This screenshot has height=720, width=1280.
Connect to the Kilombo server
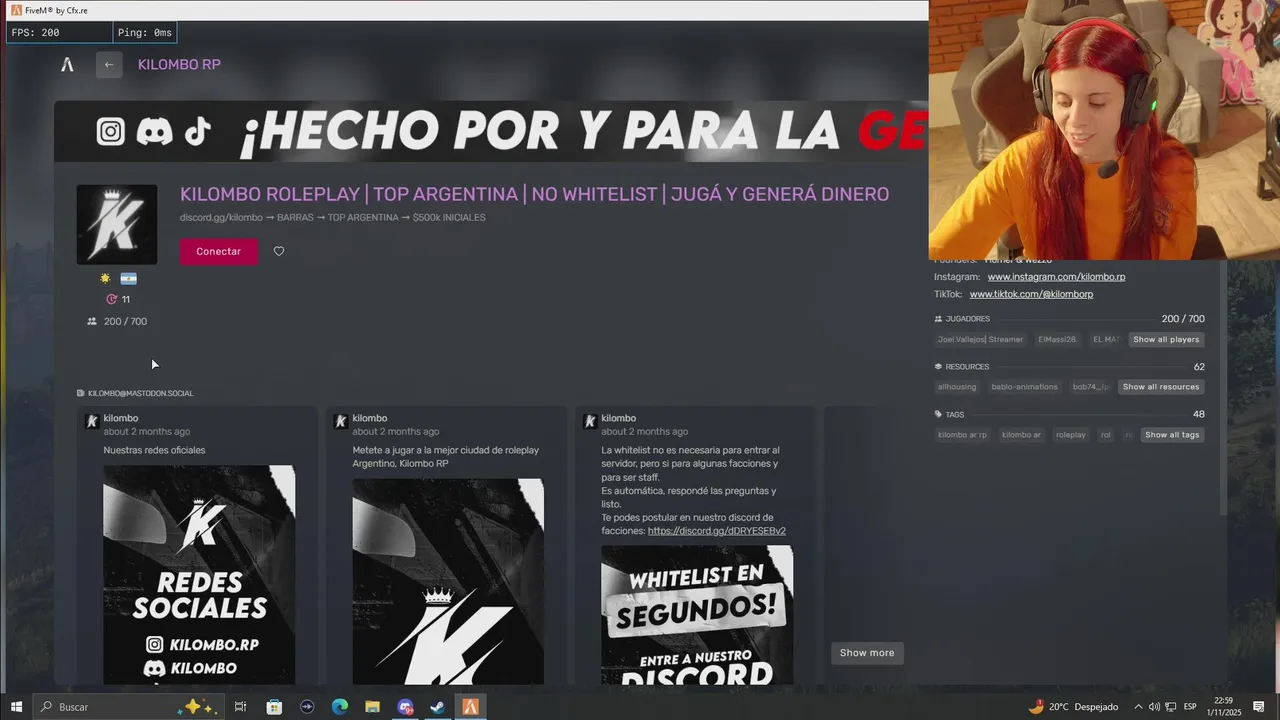pyautogui.click(x=218, y=251)
